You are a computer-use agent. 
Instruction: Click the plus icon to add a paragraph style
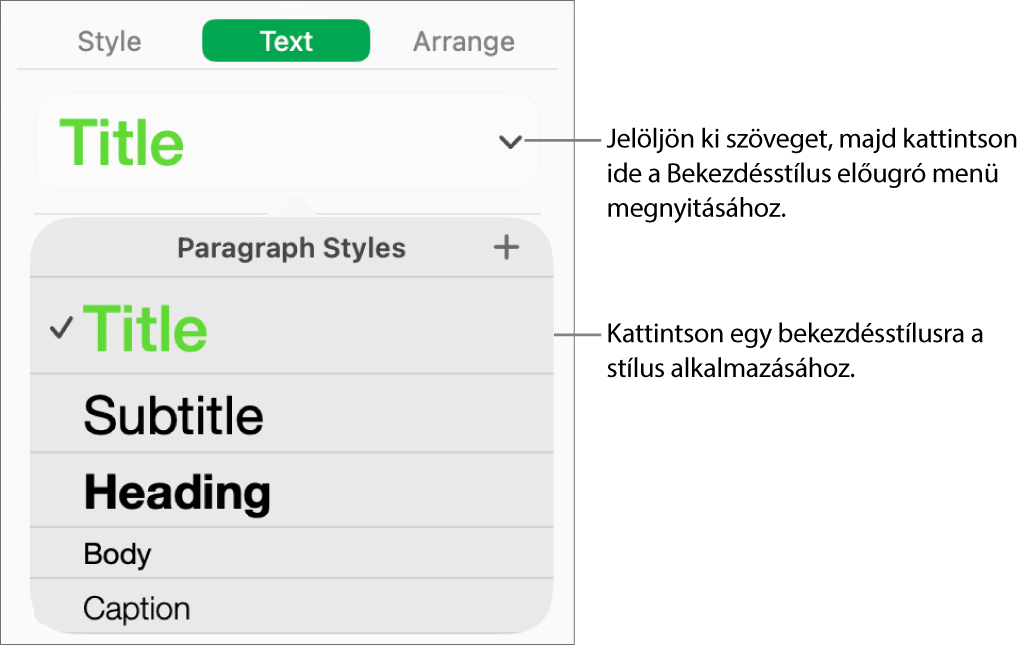(x=507, y=247)
